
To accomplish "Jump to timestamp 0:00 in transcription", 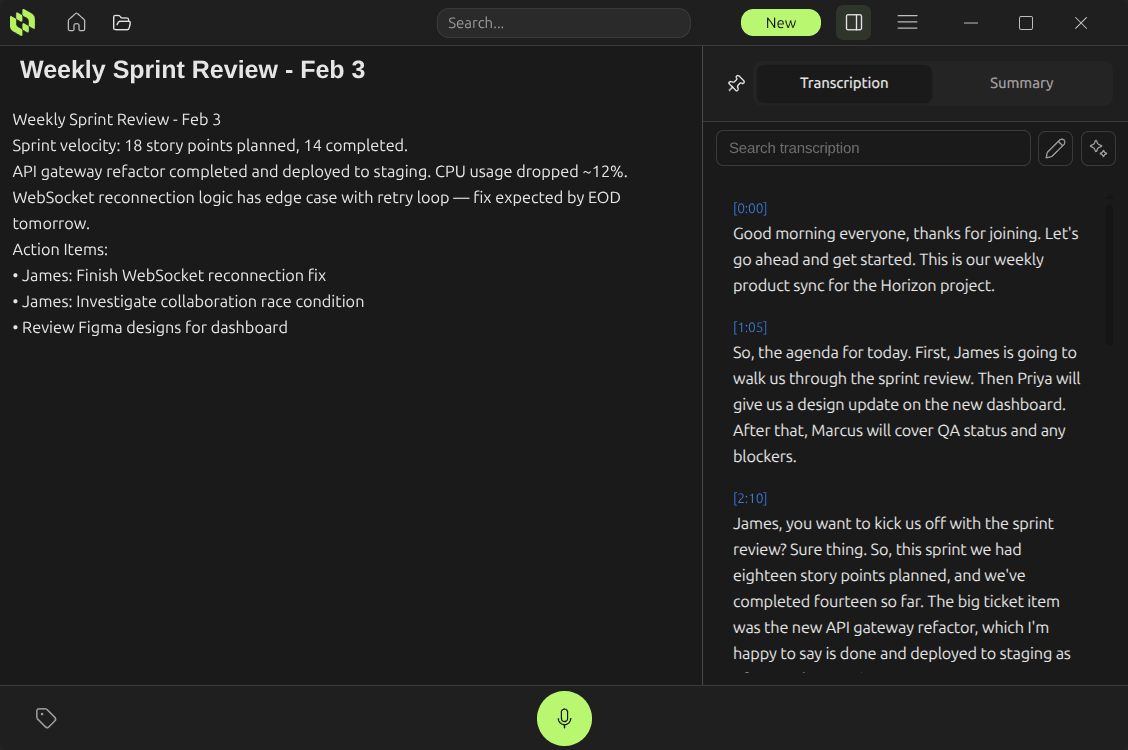I will coord(750,208).
